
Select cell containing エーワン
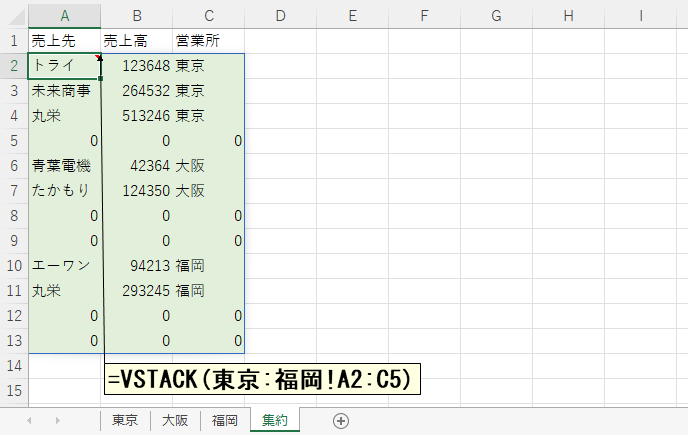64,266
